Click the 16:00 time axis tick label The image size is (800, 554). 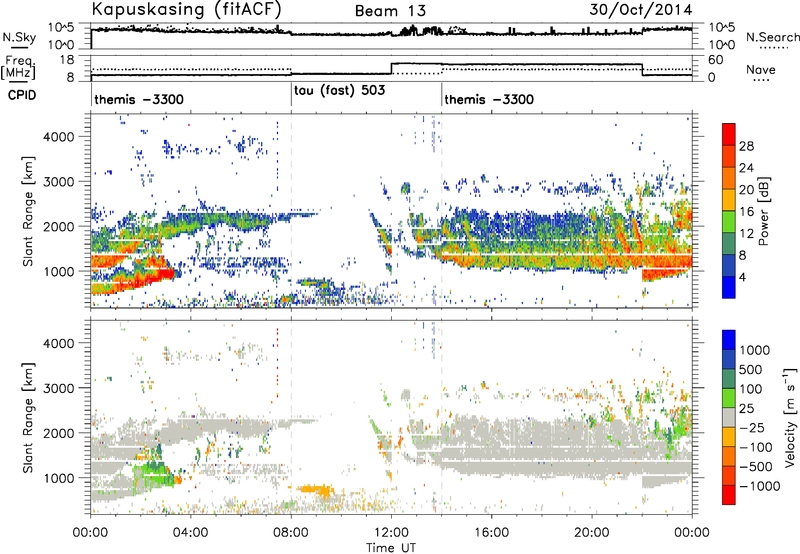[x=491, y=532]
